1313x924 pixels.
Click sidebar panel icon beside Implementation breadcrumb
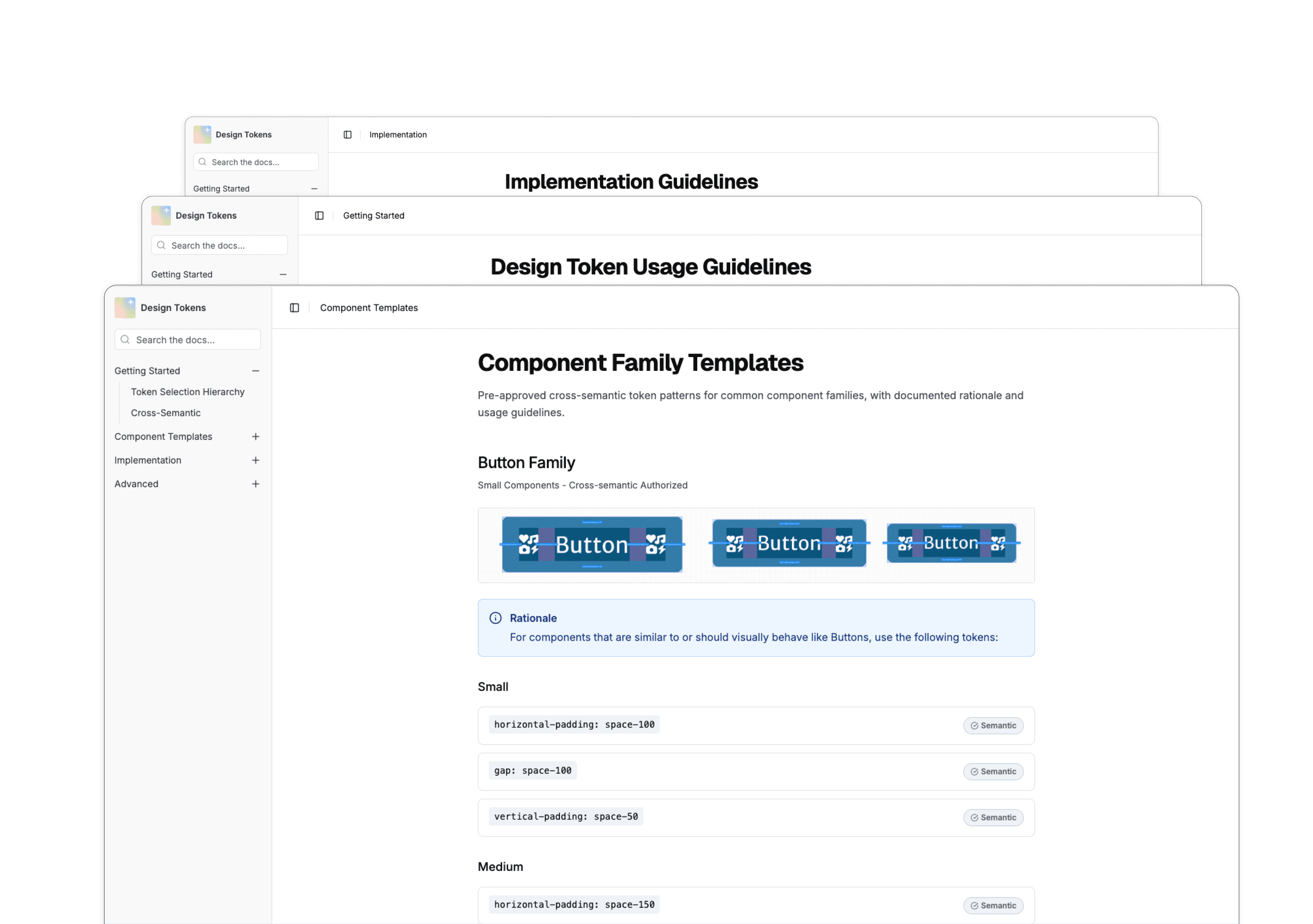click(x=347, y=135)
